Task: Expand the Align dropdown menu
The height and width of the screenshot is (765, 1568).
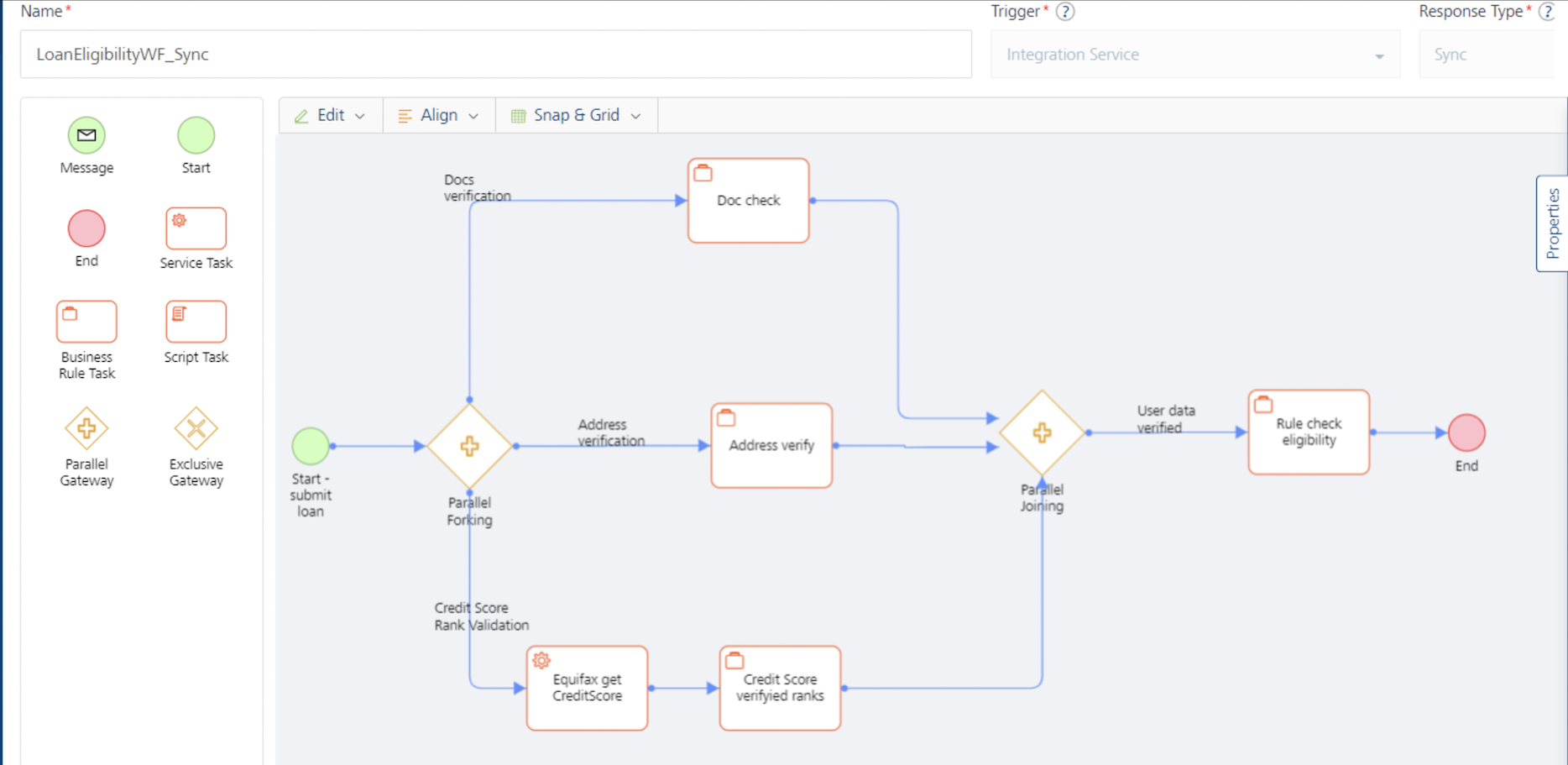Action: click(x=438, y=115)
